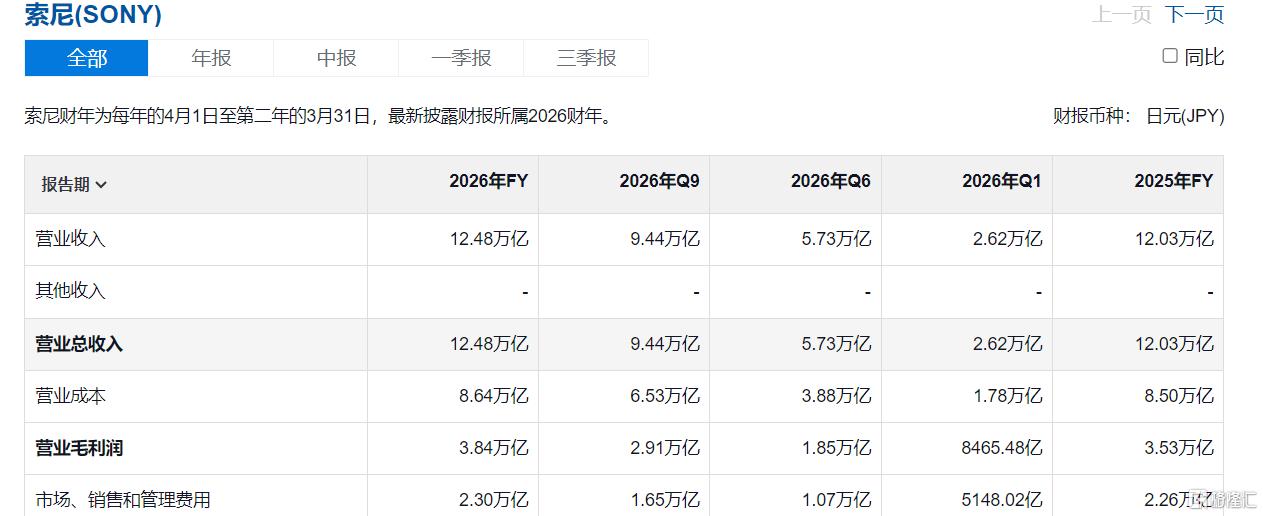This screenshot has width=1263, height=516.
Task: Click 营业毛利润 value 8465.48亿
Action: (x=1002, y=448)
